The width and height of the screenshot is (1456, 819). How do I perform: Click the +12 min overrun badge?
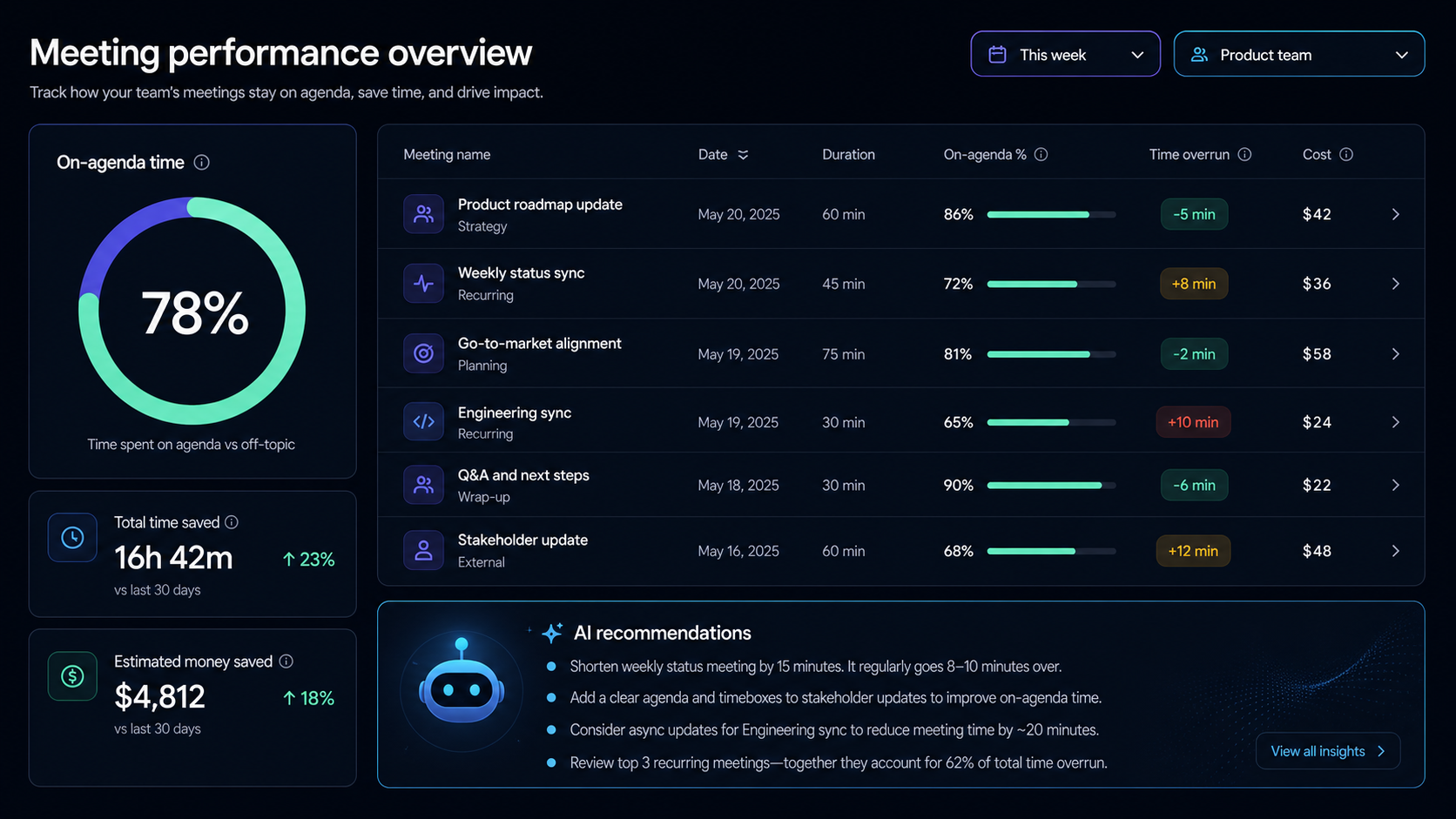coord(1193,551)
